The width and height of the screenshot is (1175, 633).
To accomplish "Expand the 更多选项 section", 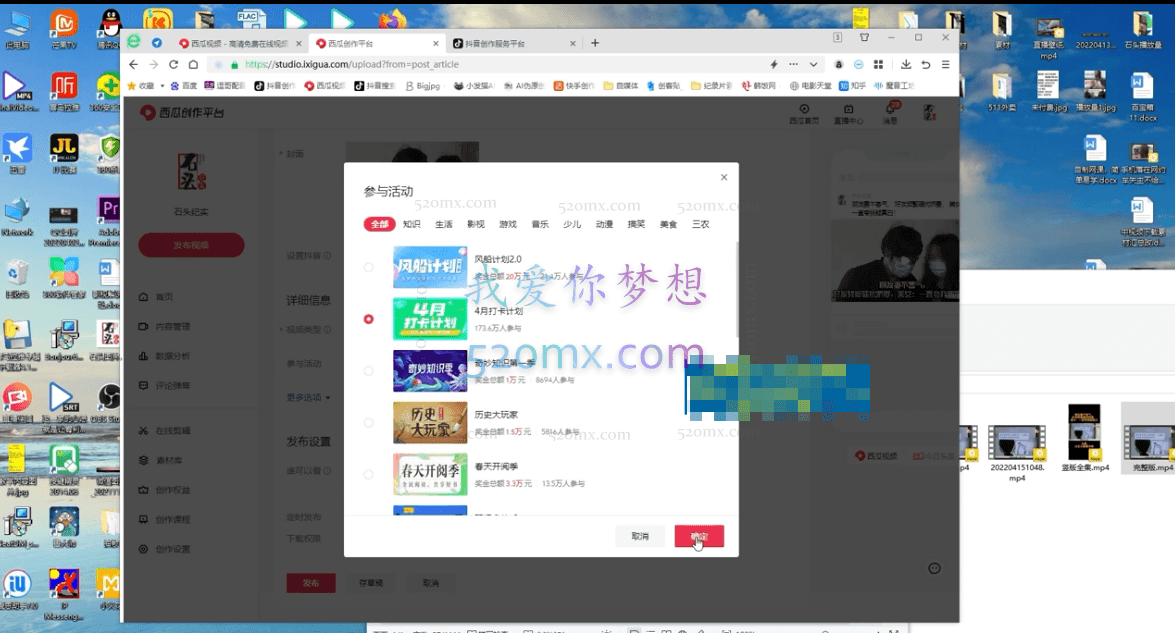I will tap(308, 397).
